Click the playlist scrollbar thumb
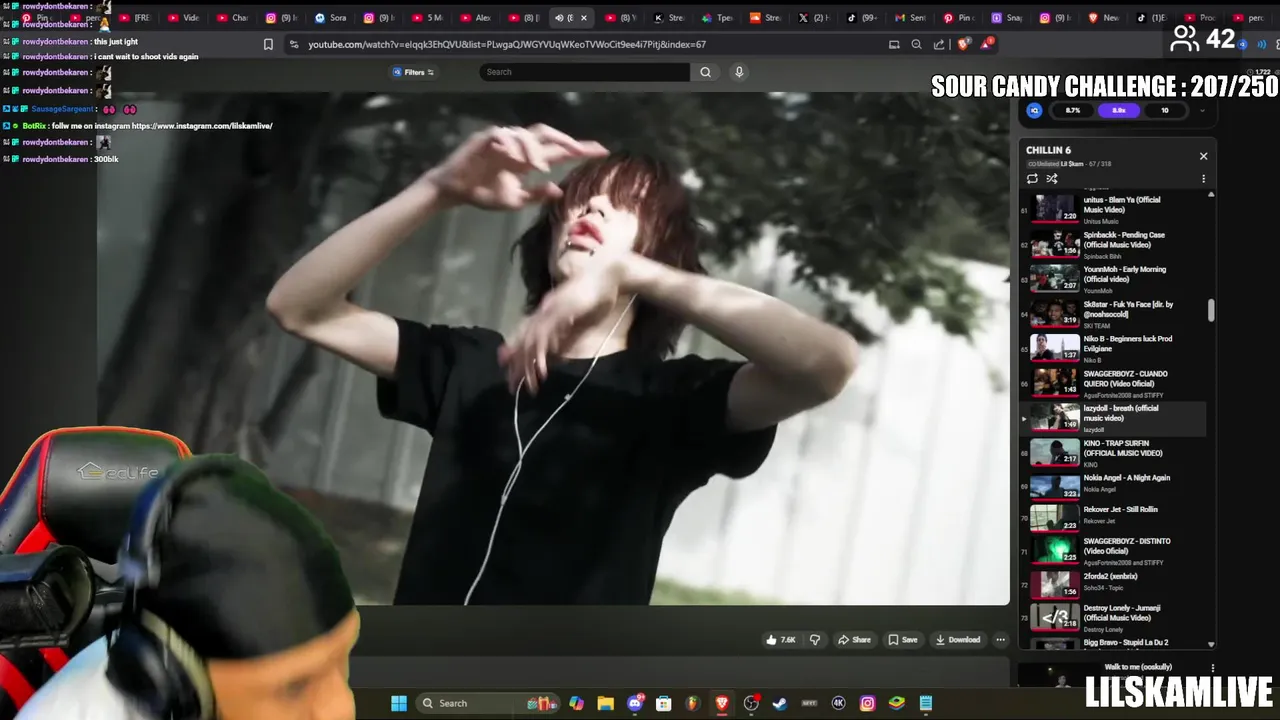Screen dimensions: 1280x720 pos(1211,310)
